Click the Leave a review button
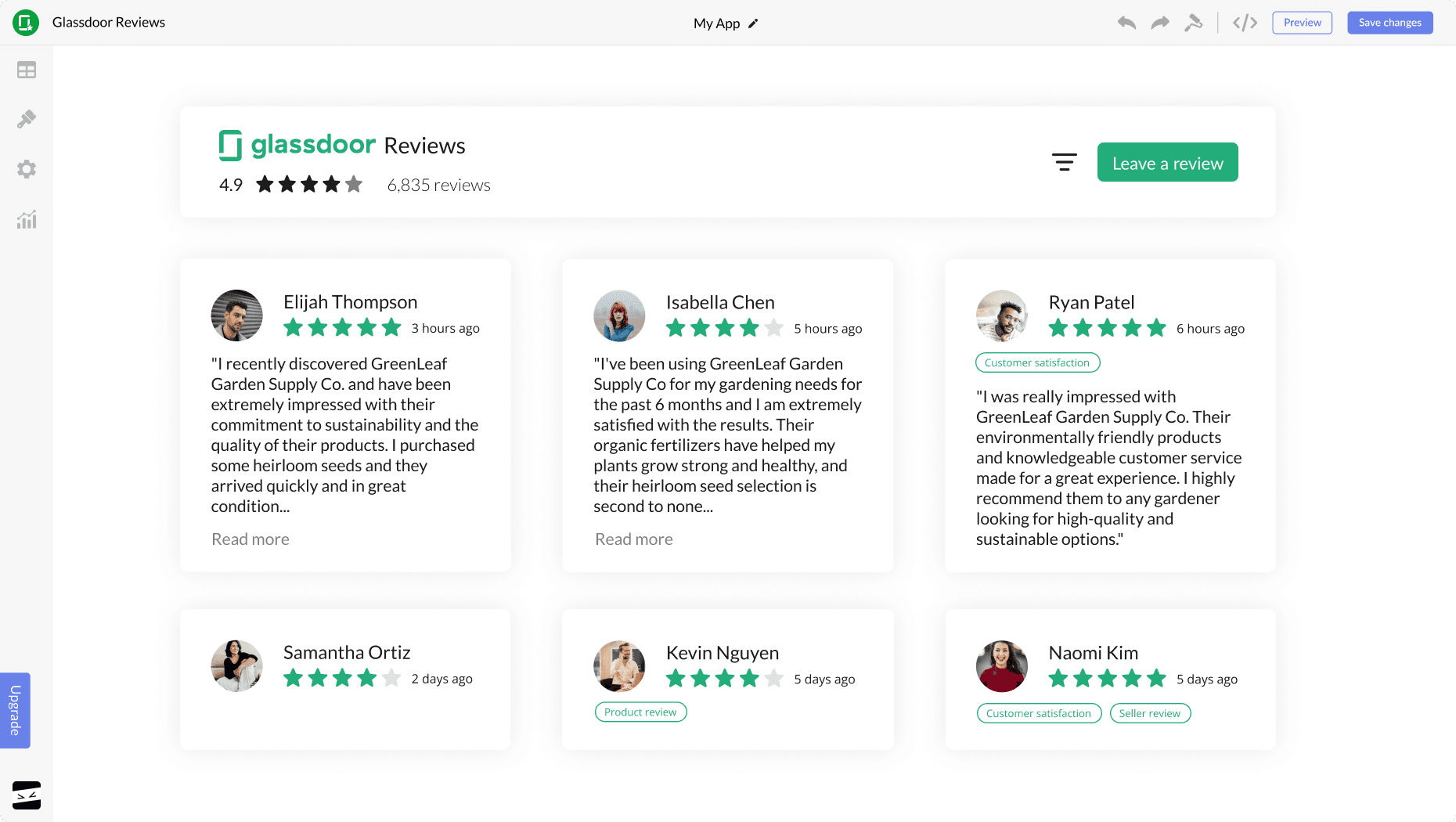1456x822 pixels. pos(1167,162)
